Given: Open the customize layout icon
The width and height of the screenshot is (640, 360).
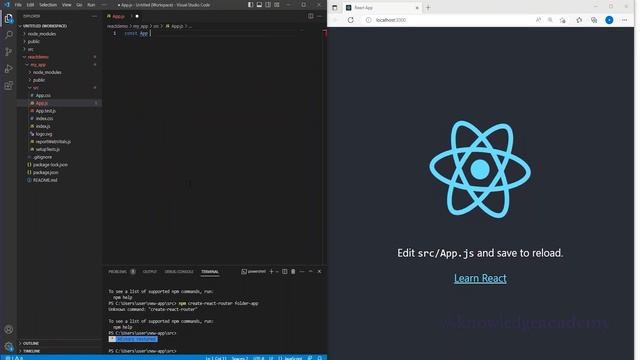Looking at the screenshot, I should coord(277,5).
